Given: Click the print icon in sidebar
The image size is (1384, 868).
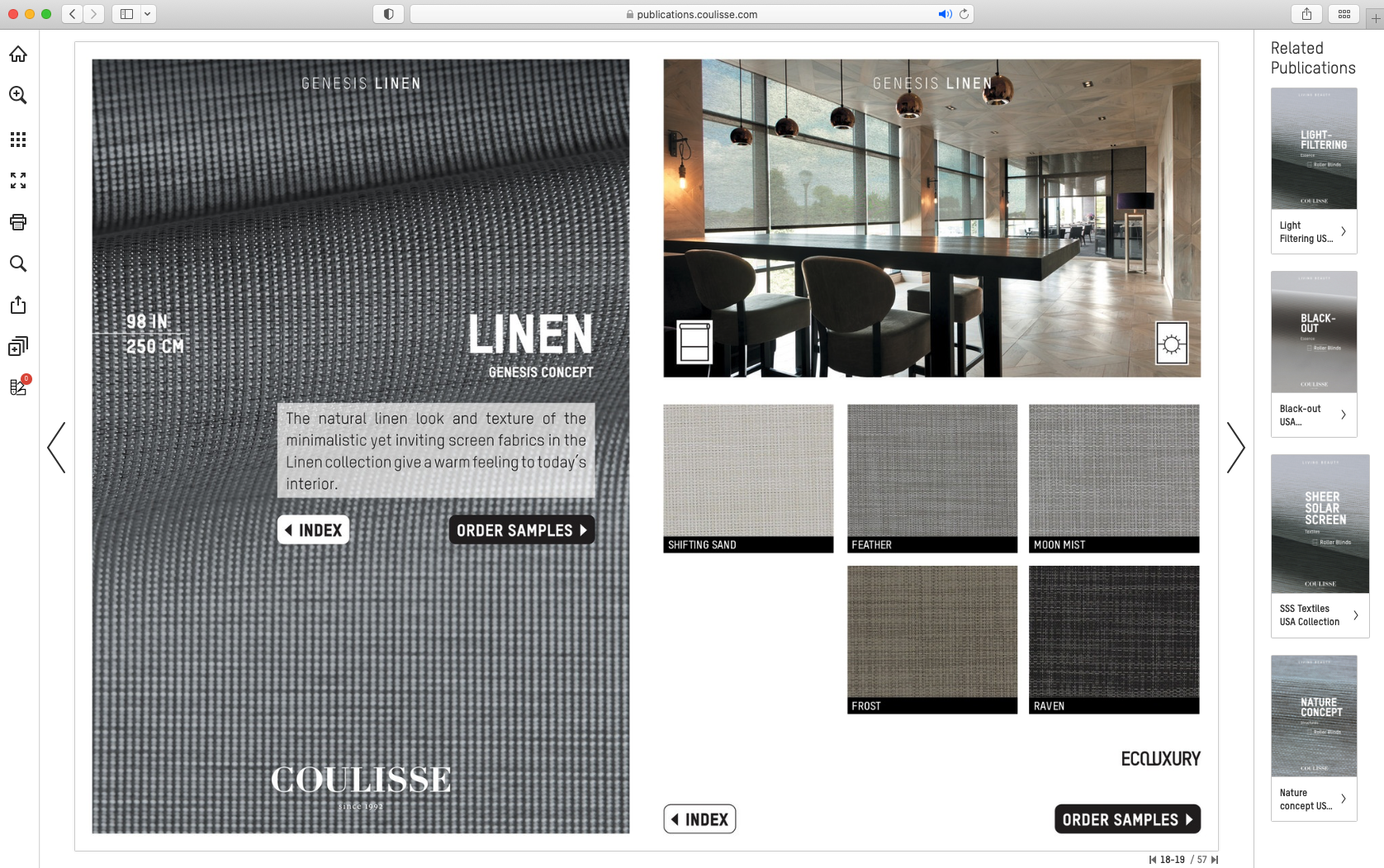Looking at the screenshot, I should (18, 222).
